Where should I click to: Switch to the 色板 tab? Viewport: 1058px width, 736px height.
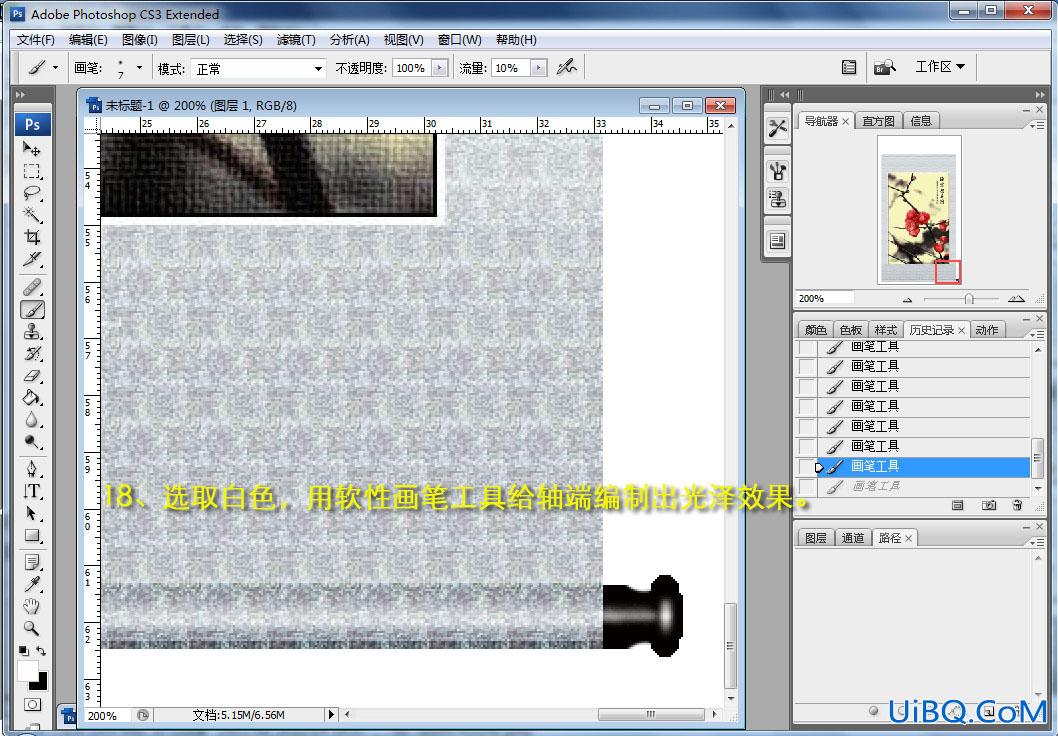(851, 330)
